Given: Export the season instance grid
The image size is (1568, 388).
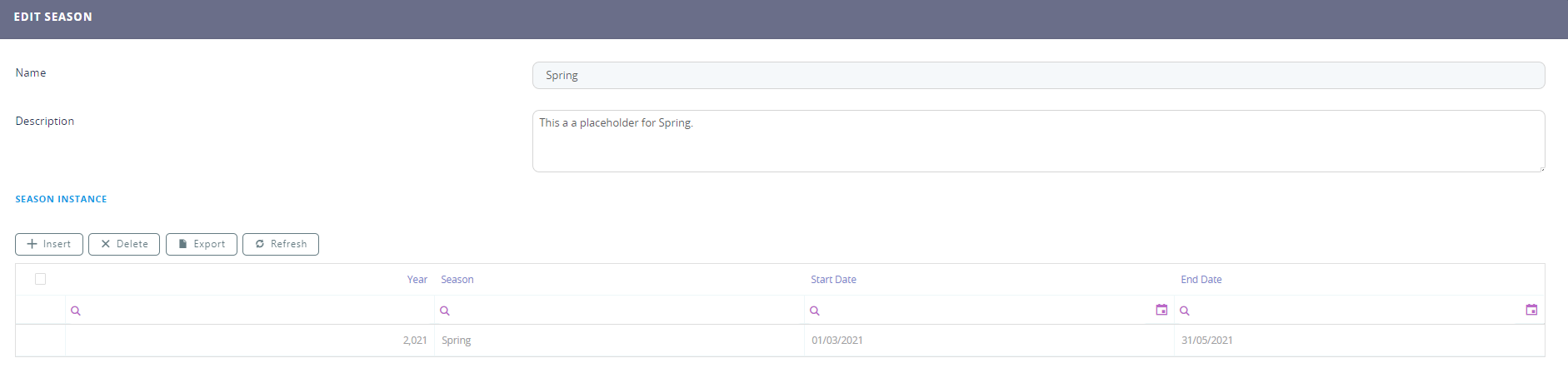Looking at the screenshot, I should click(202, 244).
